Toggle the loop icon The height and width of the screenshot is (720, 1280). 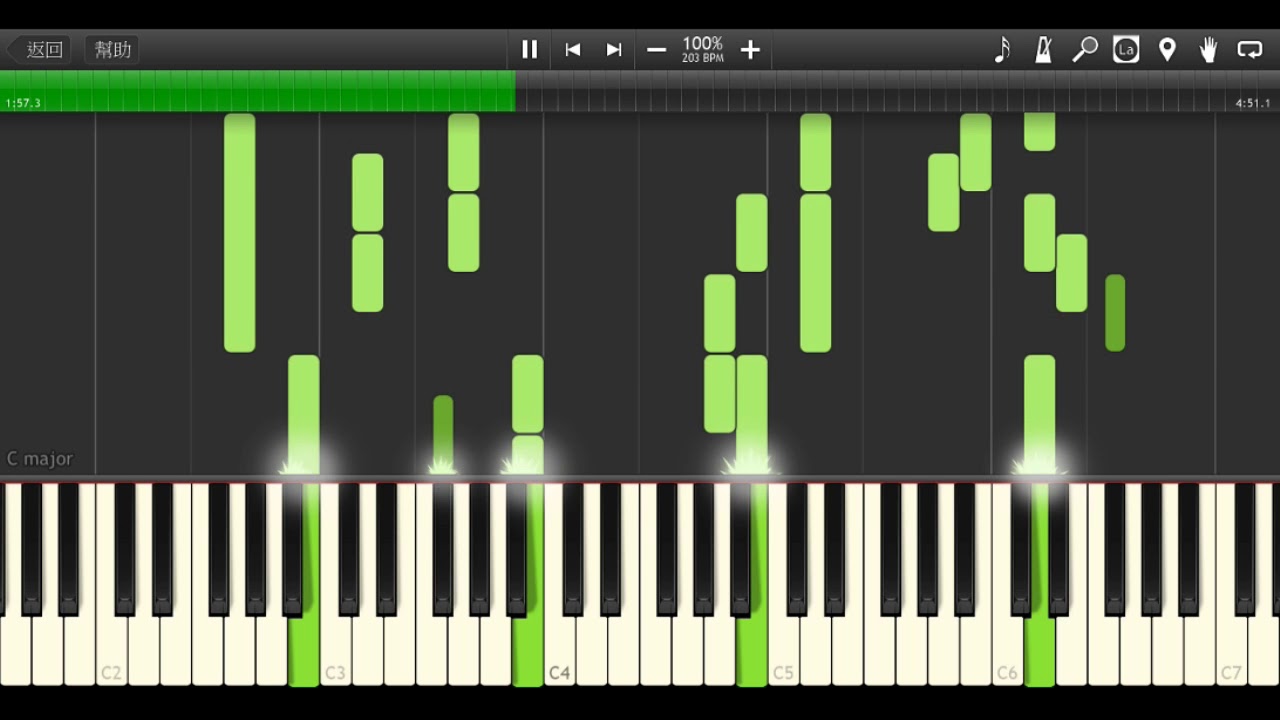1250,49
